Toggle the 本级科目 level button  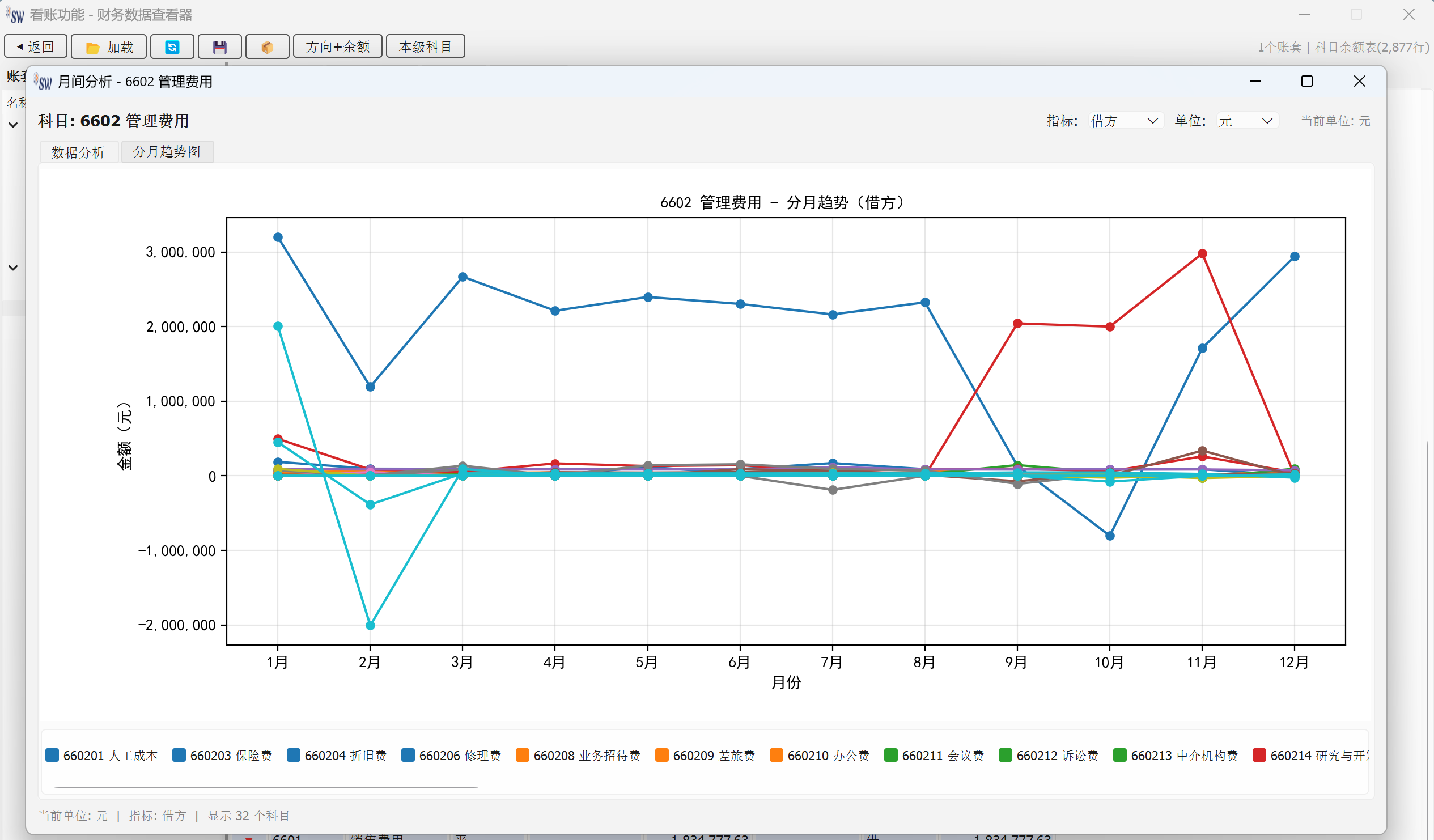click(425, 46)
